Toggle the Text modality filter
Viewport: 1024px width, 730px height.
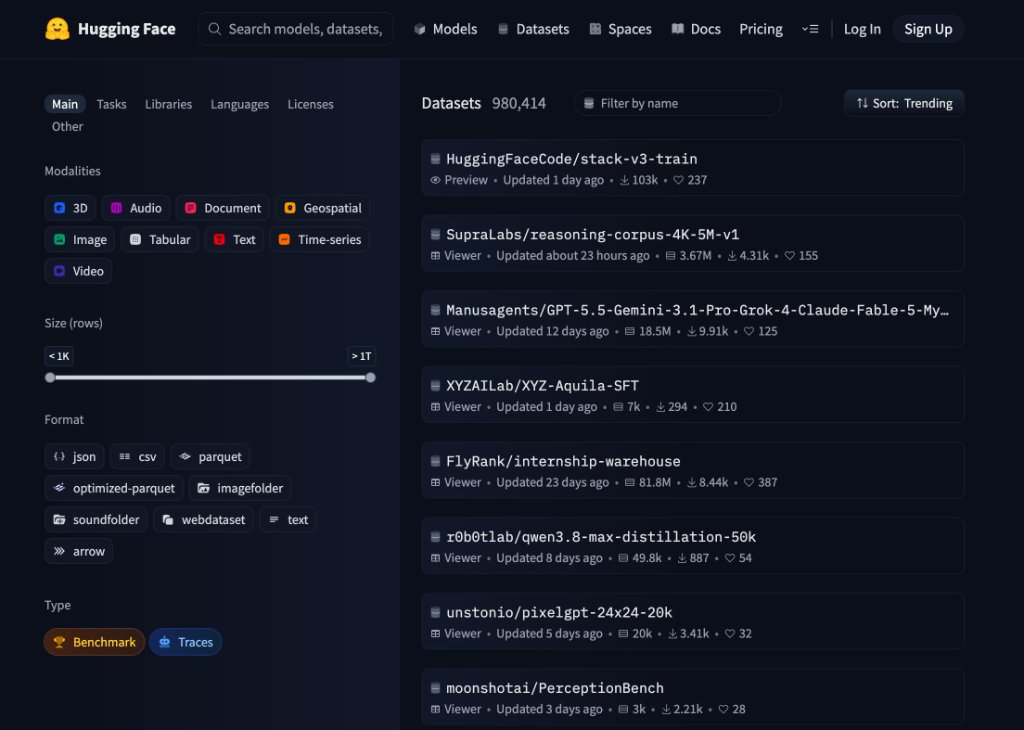(234, 240)
